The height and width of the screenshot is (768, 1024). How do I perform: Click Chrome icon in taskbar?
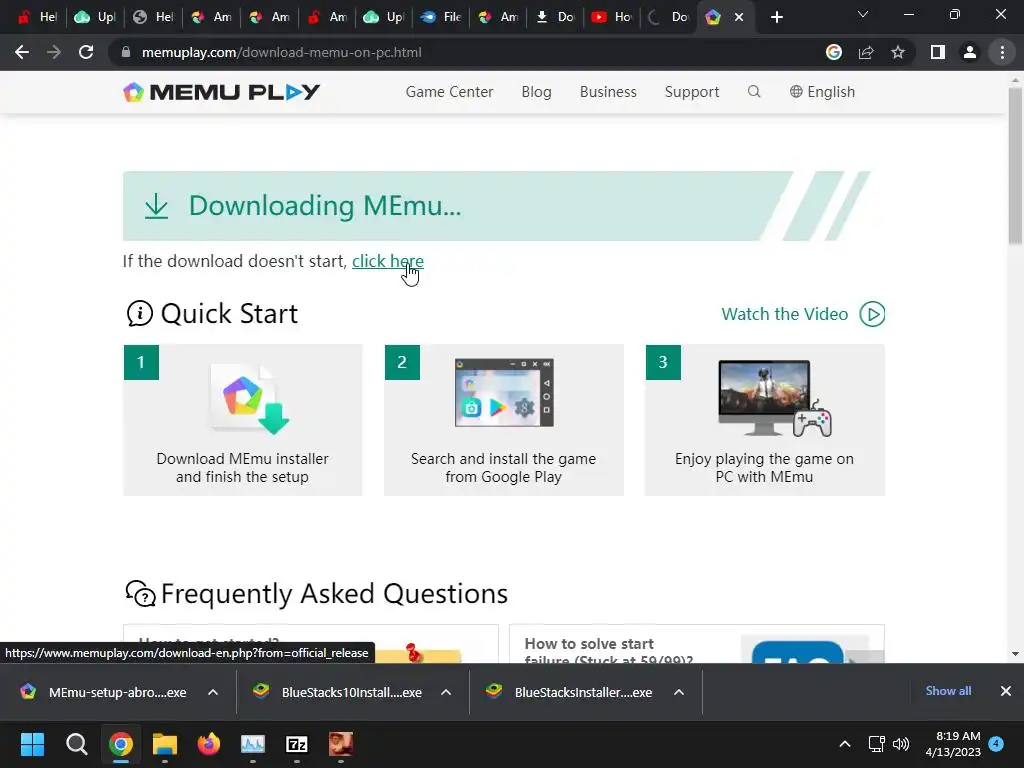(x=120, y=744)
